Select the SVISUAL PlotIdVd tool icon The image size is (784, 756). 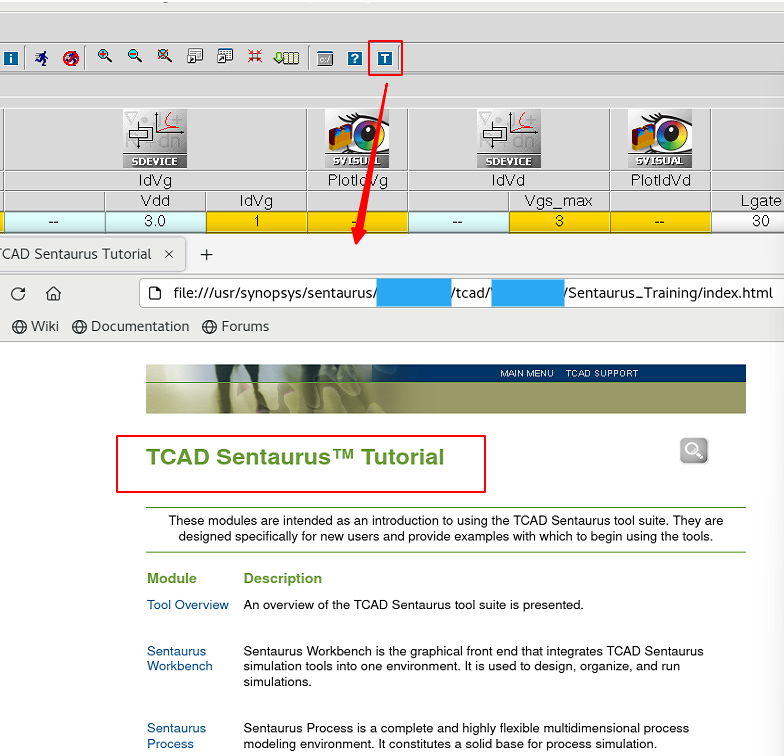tap(660, 138)
